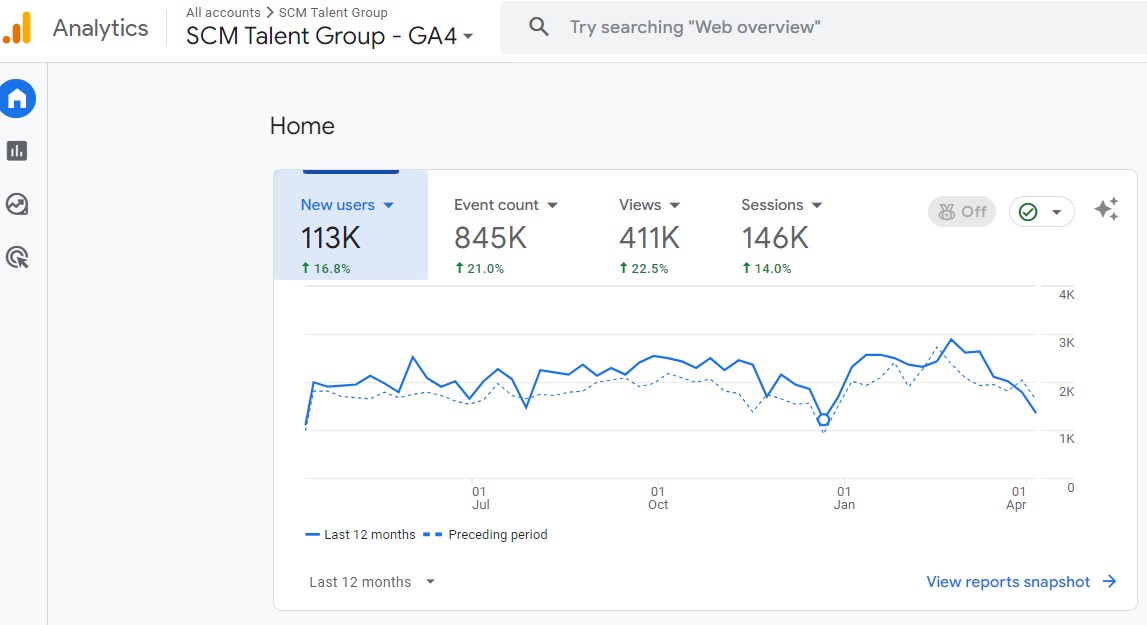Click the 4K y-axis label
The height and width of the screenshot is (625, 1147).
1067,295
